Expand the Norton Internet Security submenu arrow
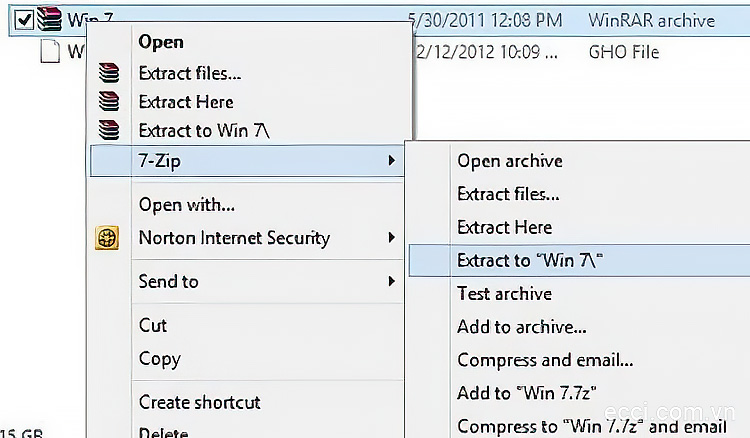Viewport: 750px width, 438px height. pos(392,237)
